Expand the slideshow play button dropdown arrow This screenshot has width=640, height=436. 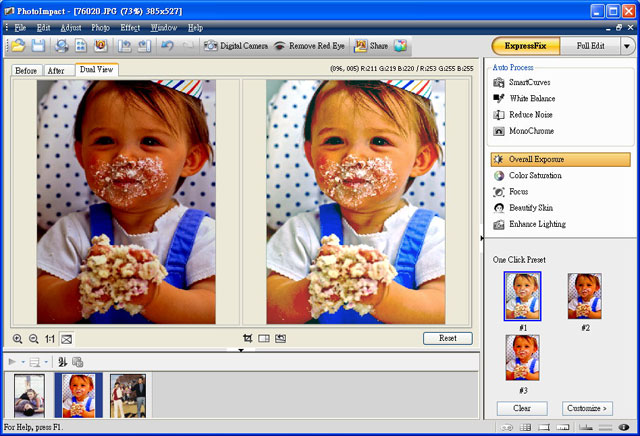tap(22, 362)
